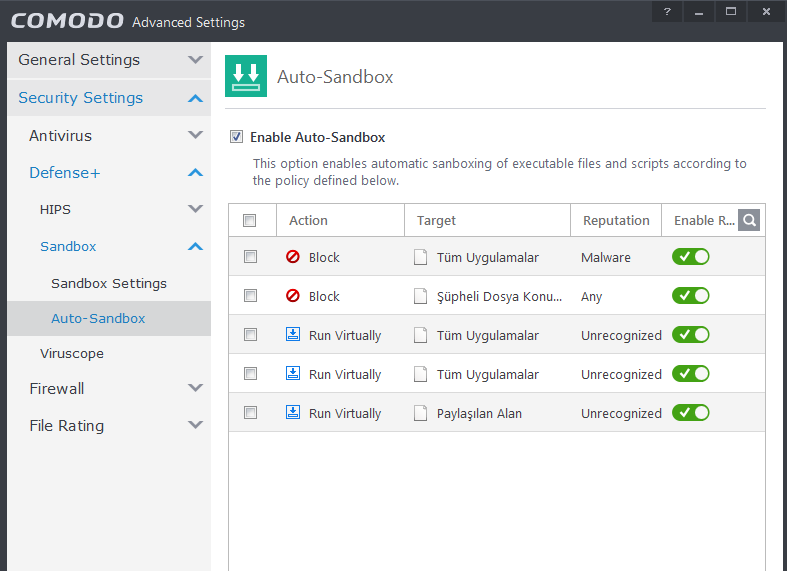Collapse the Defense+ section
This screenshot has width=787, height=571.
pyautogui.click(x=195, y=172)
